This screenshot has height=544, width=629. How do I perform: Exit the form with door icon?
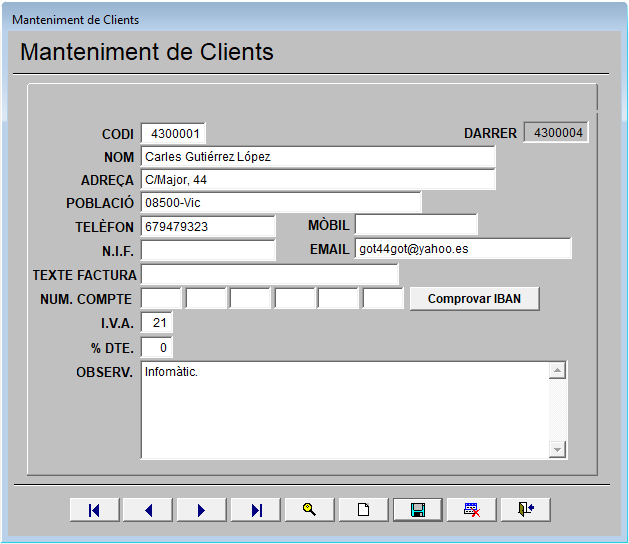[x=526, y=510]
